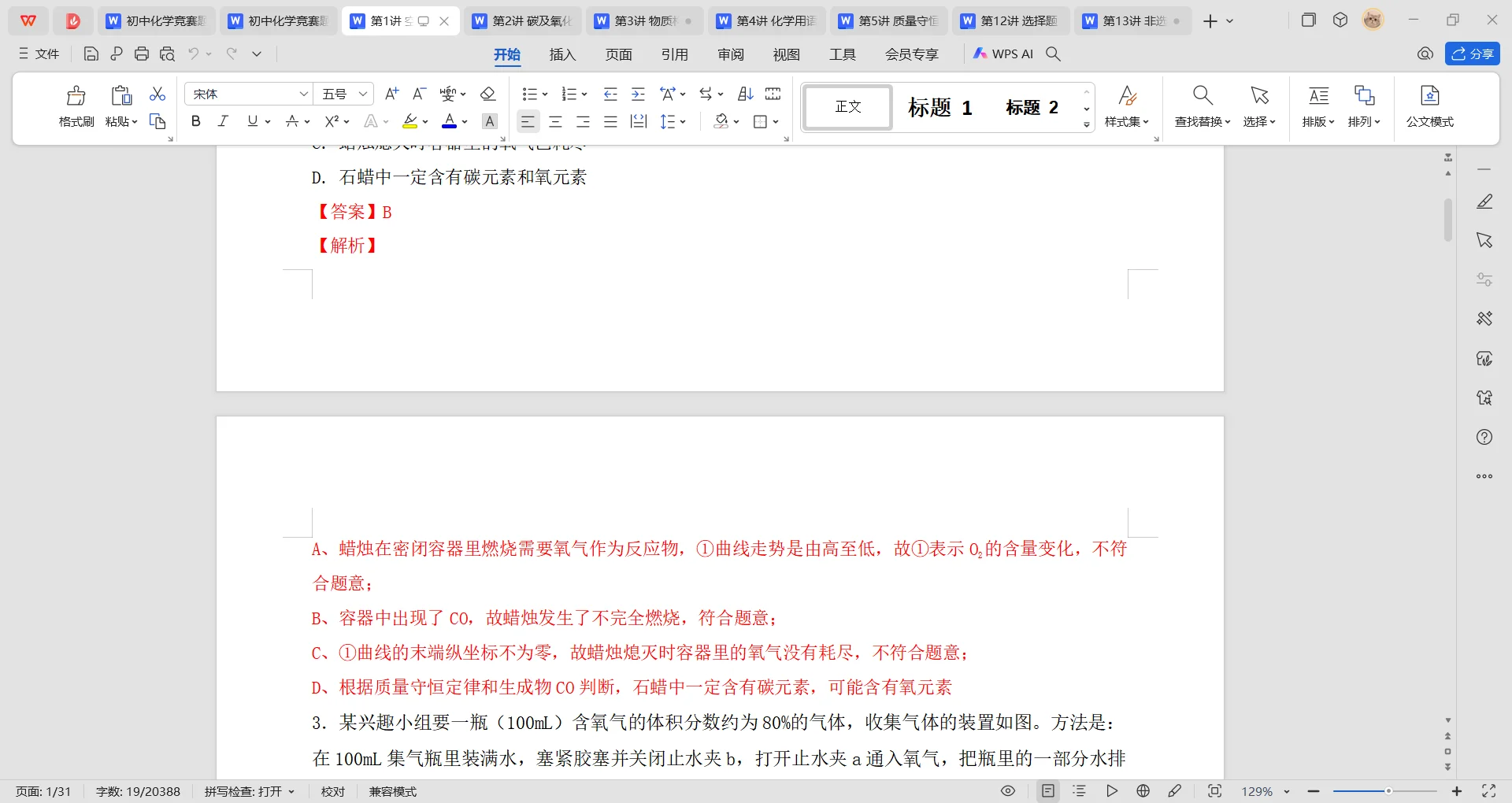
Task: Click the zoom slider in status bar
Action: [1388, 791]
